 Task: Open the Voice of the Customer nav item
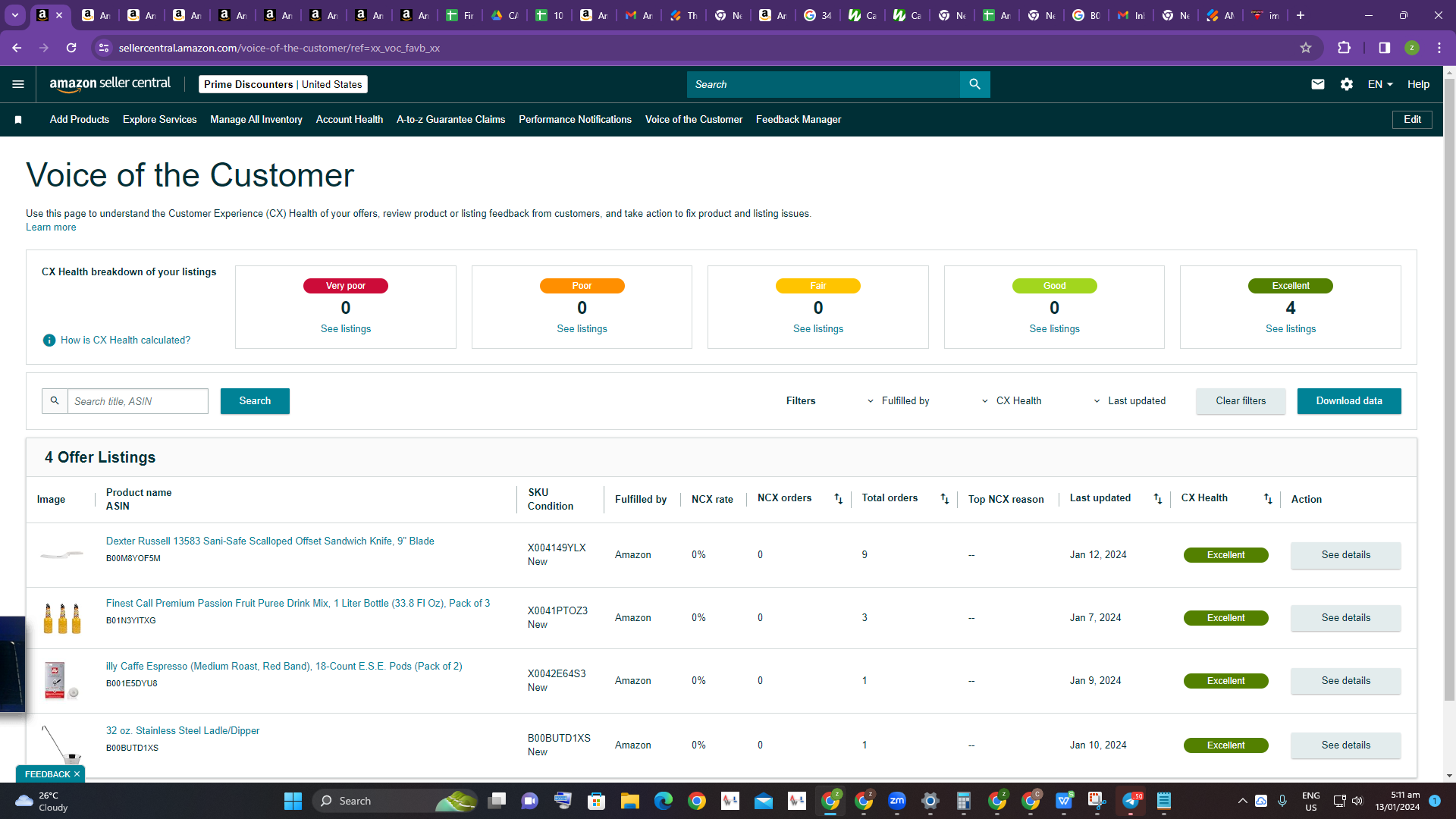694,120
